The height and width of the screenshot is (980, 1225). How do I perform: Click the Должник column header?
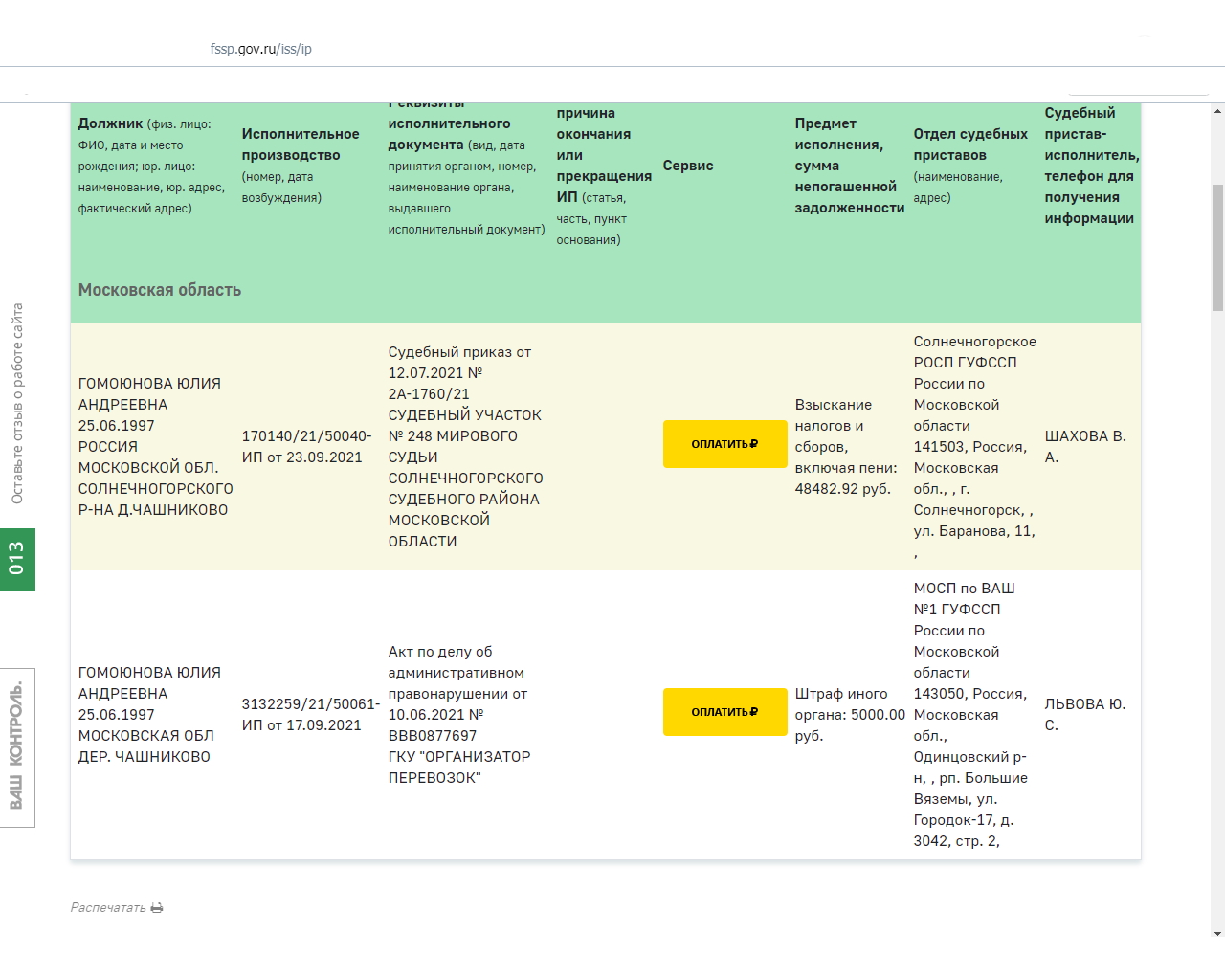pos(110,123)
